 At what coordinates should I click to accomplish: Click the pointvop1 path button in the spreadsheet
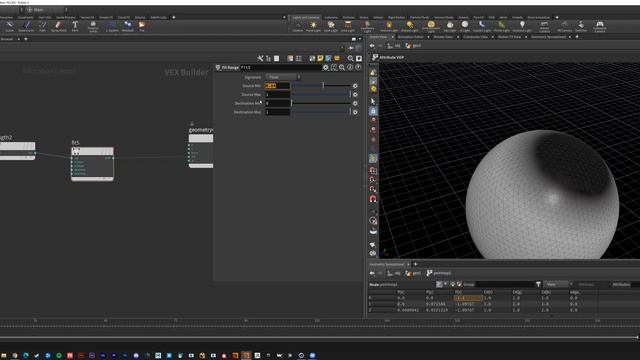tap(439, 273)
